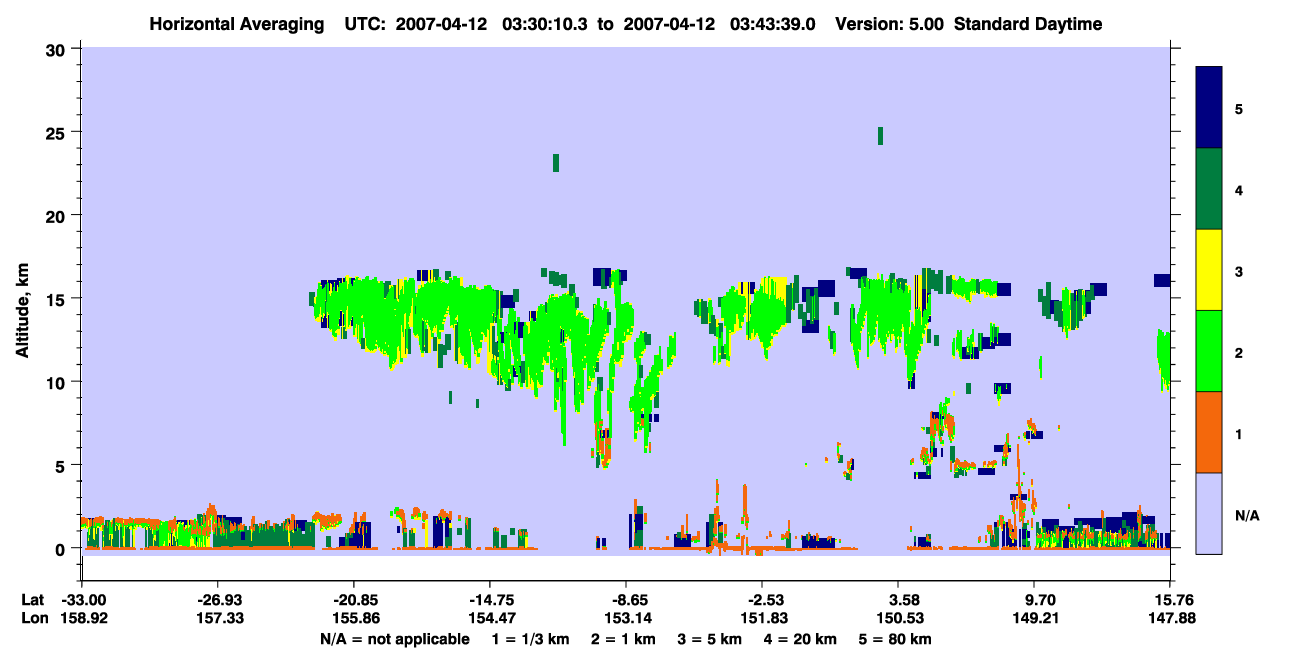Click the 'Altitude, km' axis label
This screenshot has height=667, width=1300.
pos(22,311)
